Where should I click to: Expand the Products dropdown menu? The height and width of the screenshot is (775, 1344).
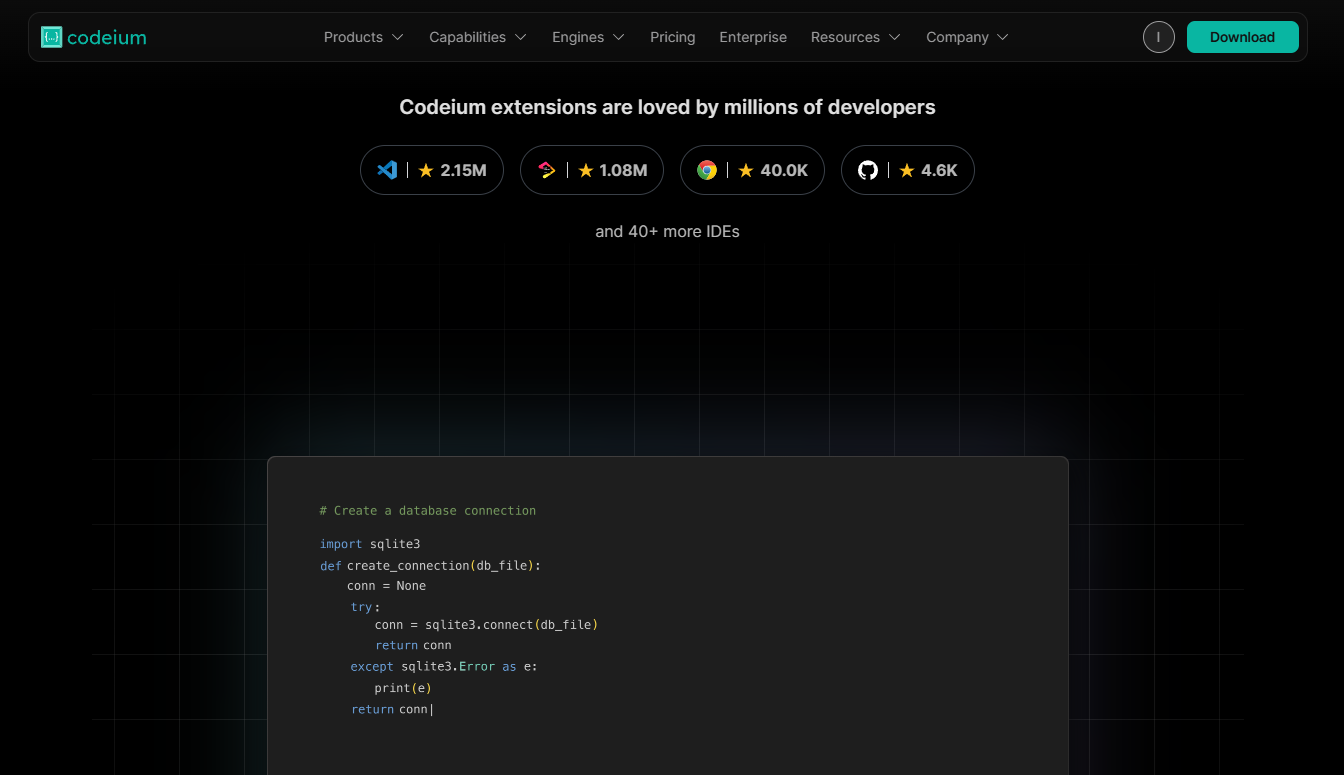[x=364, y=37]
